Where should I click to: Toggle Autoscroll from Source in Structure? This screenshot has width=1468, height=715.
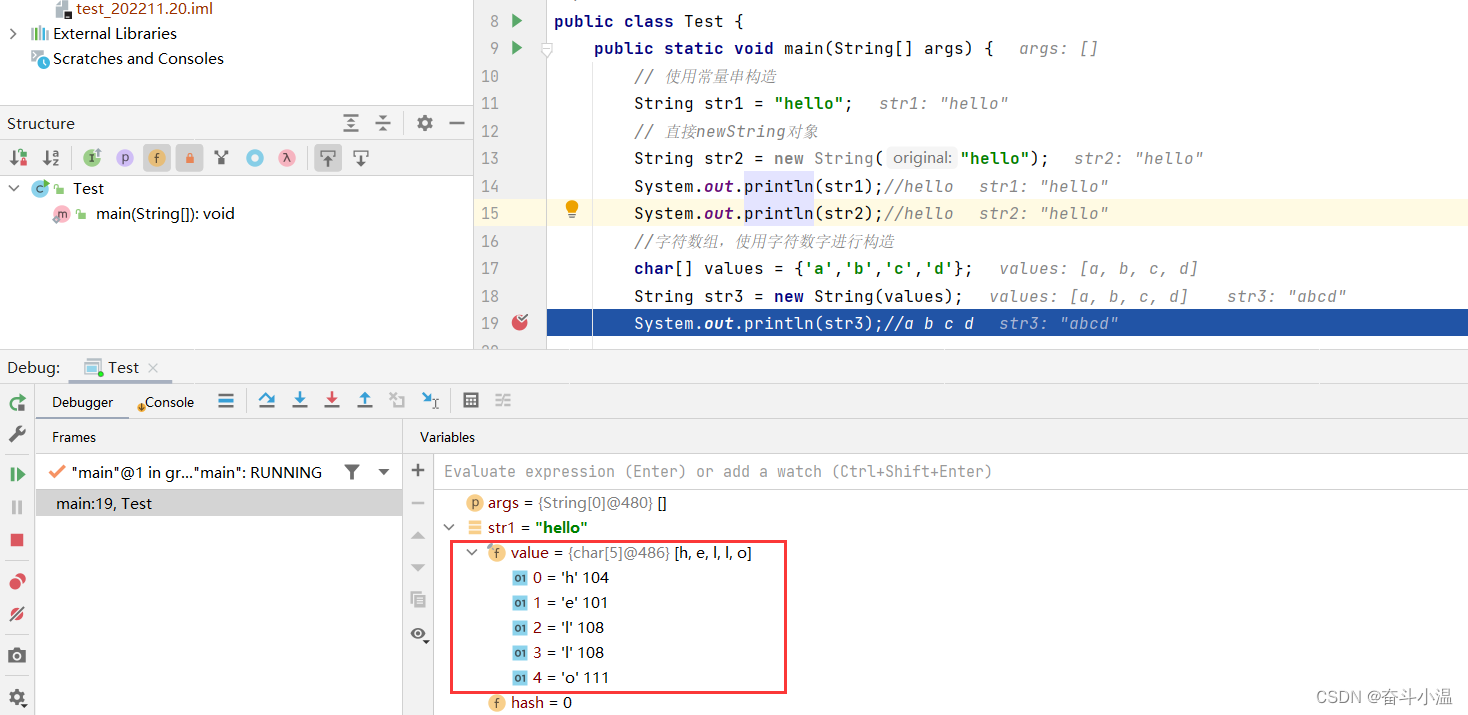click(361, 157)
